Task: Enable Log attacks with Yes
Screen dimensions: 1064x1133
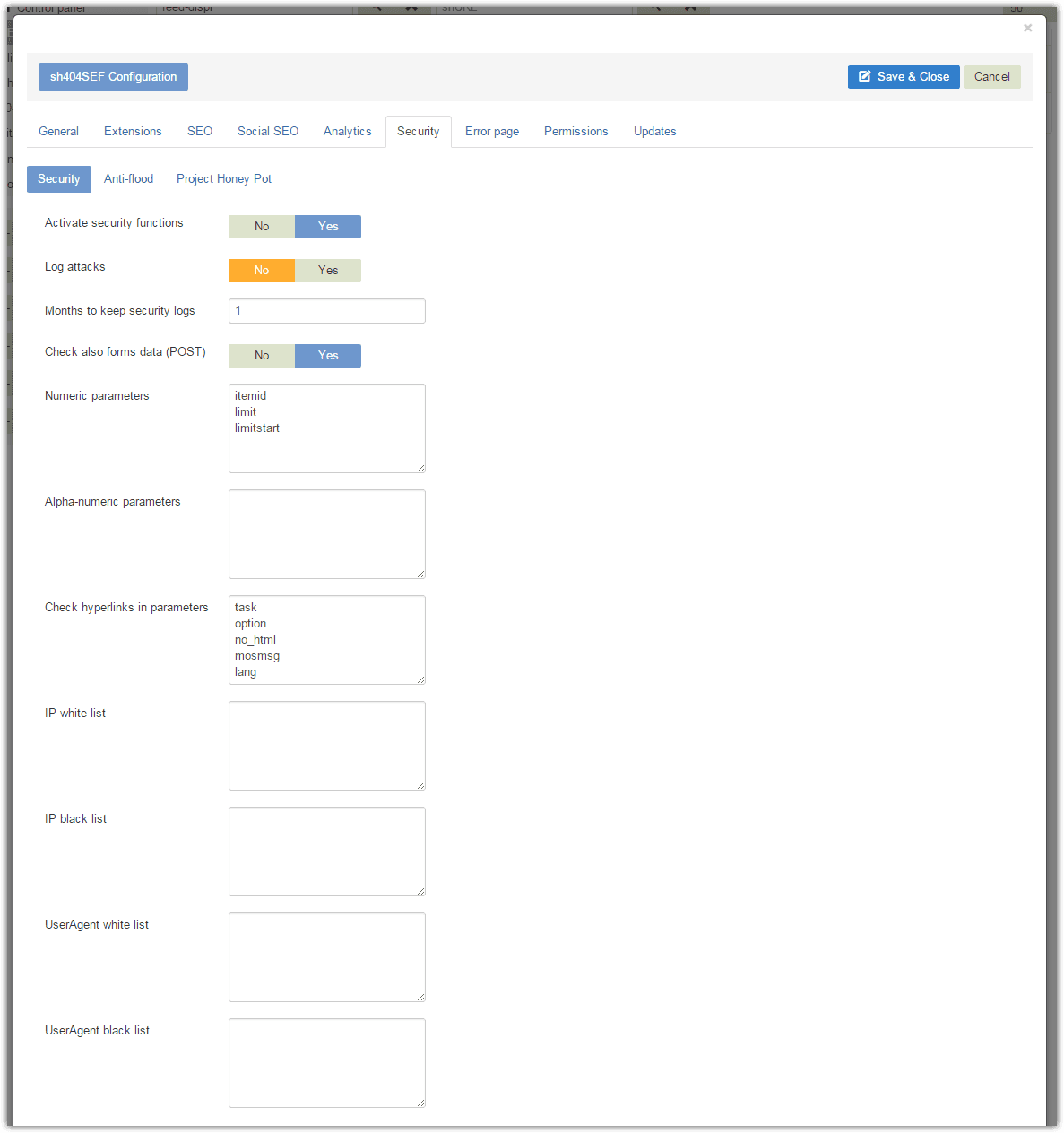Action: coord(328,271)
